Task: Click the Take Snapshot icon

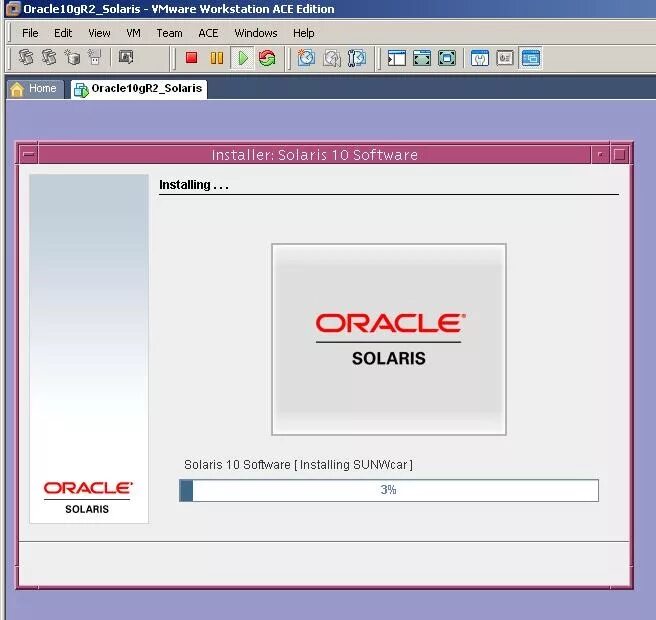Action: tap(306, 58)
